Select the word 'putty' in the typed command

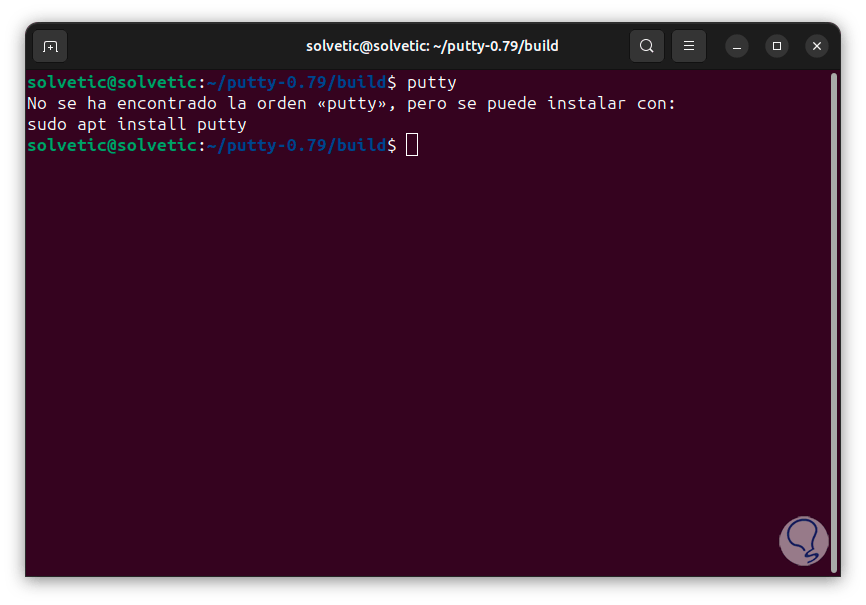point(433,82)
